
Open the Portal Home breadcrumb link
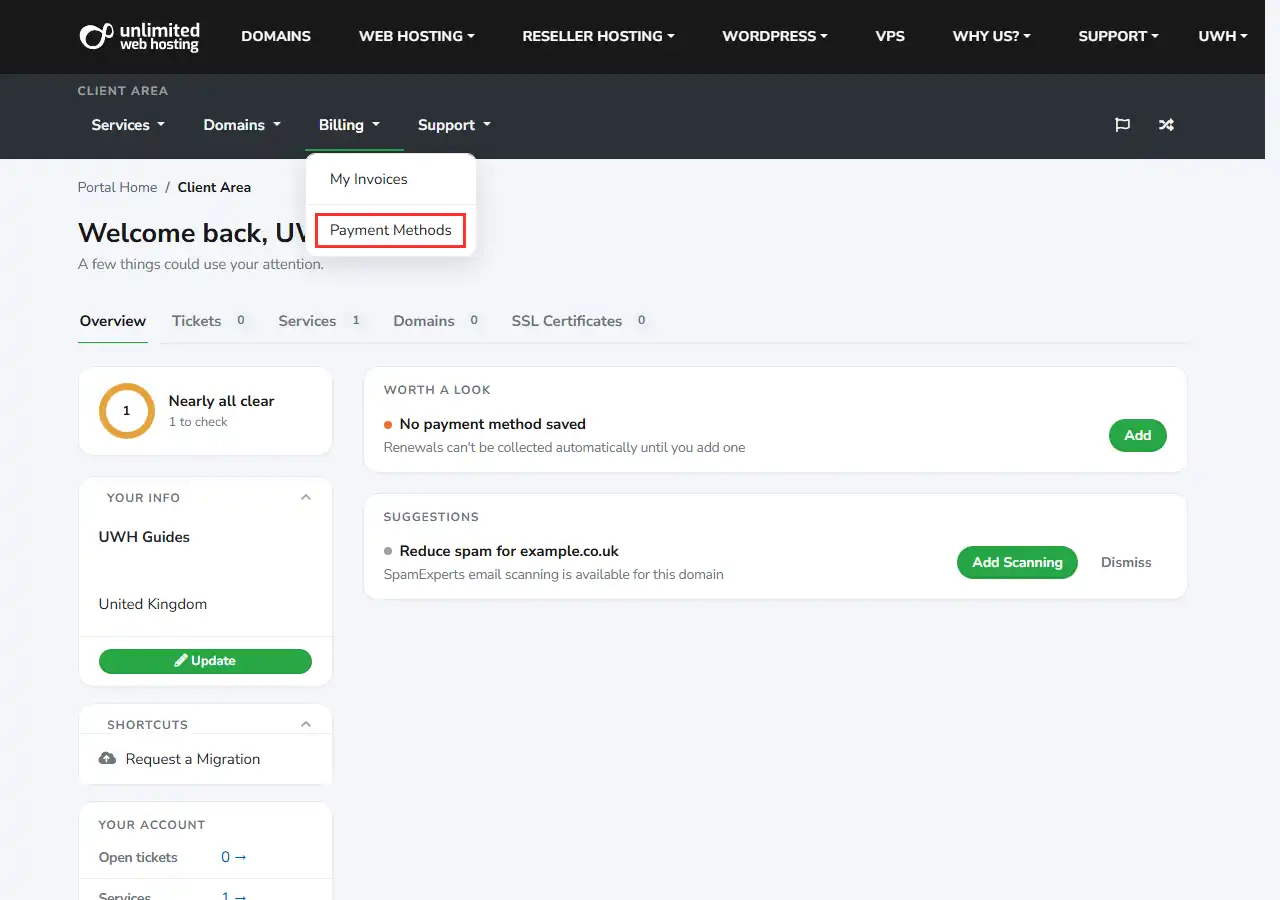pos(117,187)
